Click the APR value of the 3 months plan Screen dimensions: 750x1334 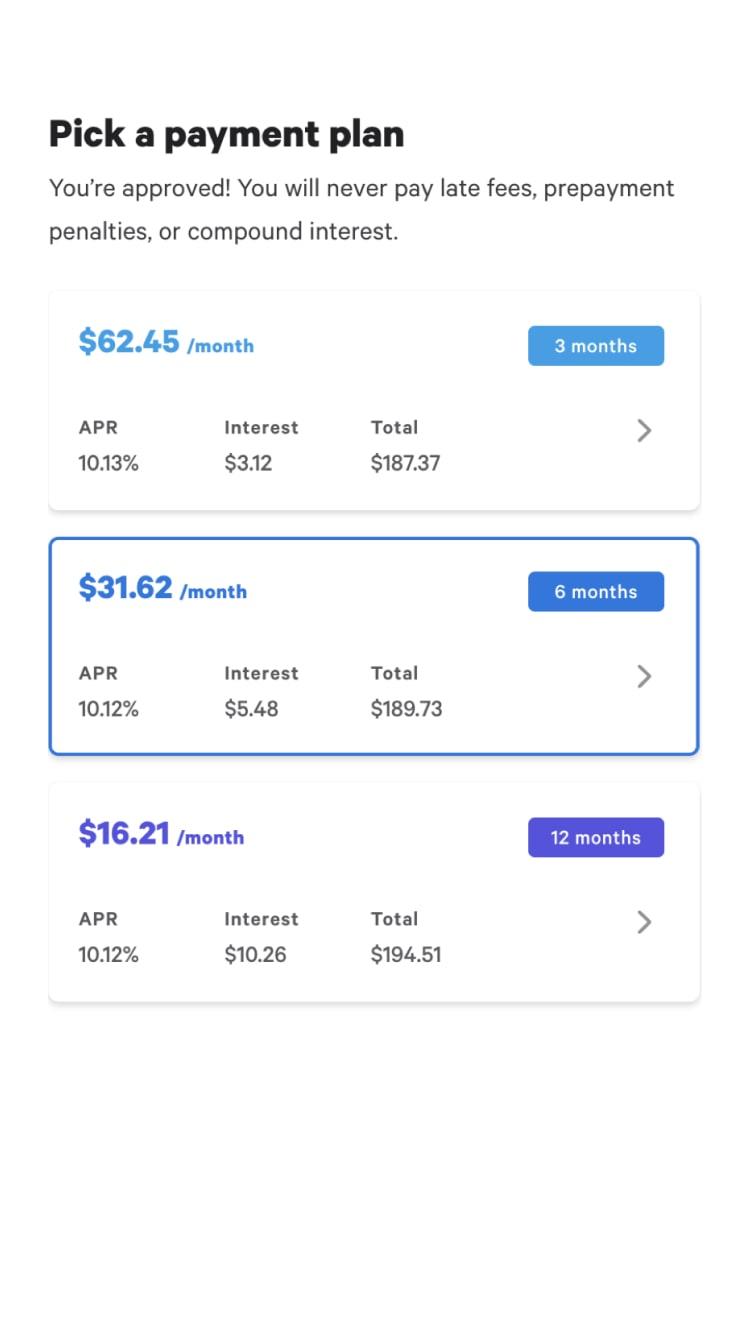[109, 462]
